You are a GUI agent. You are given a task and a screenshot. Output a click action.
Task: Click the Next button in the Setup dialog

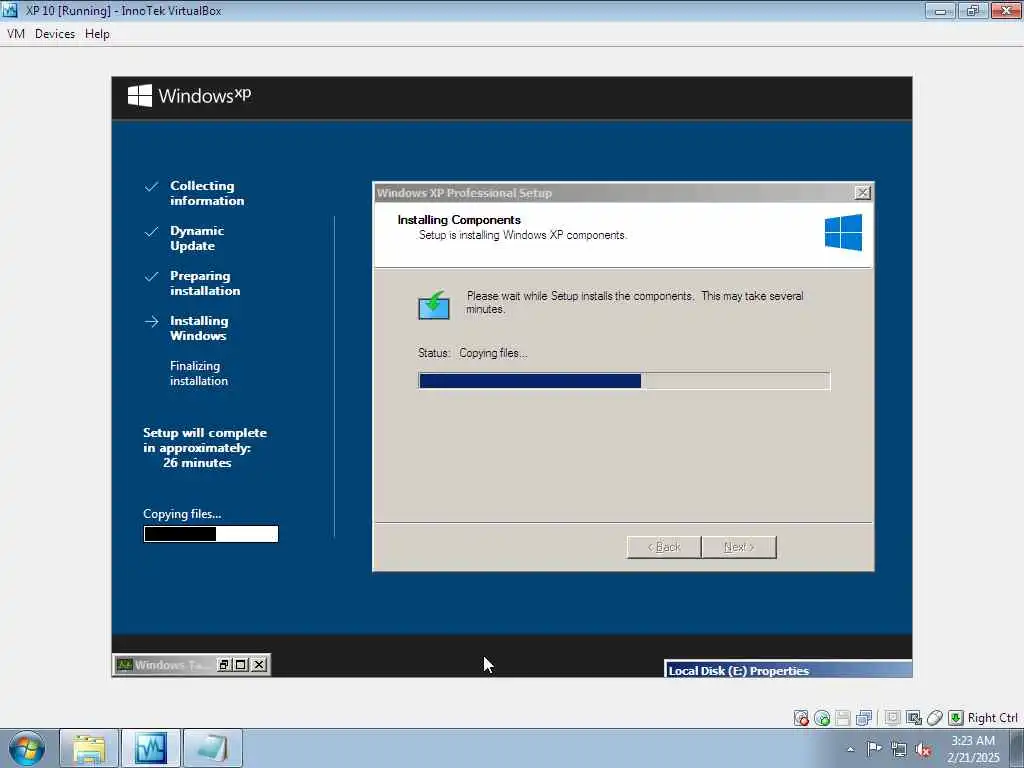[739, 547]
